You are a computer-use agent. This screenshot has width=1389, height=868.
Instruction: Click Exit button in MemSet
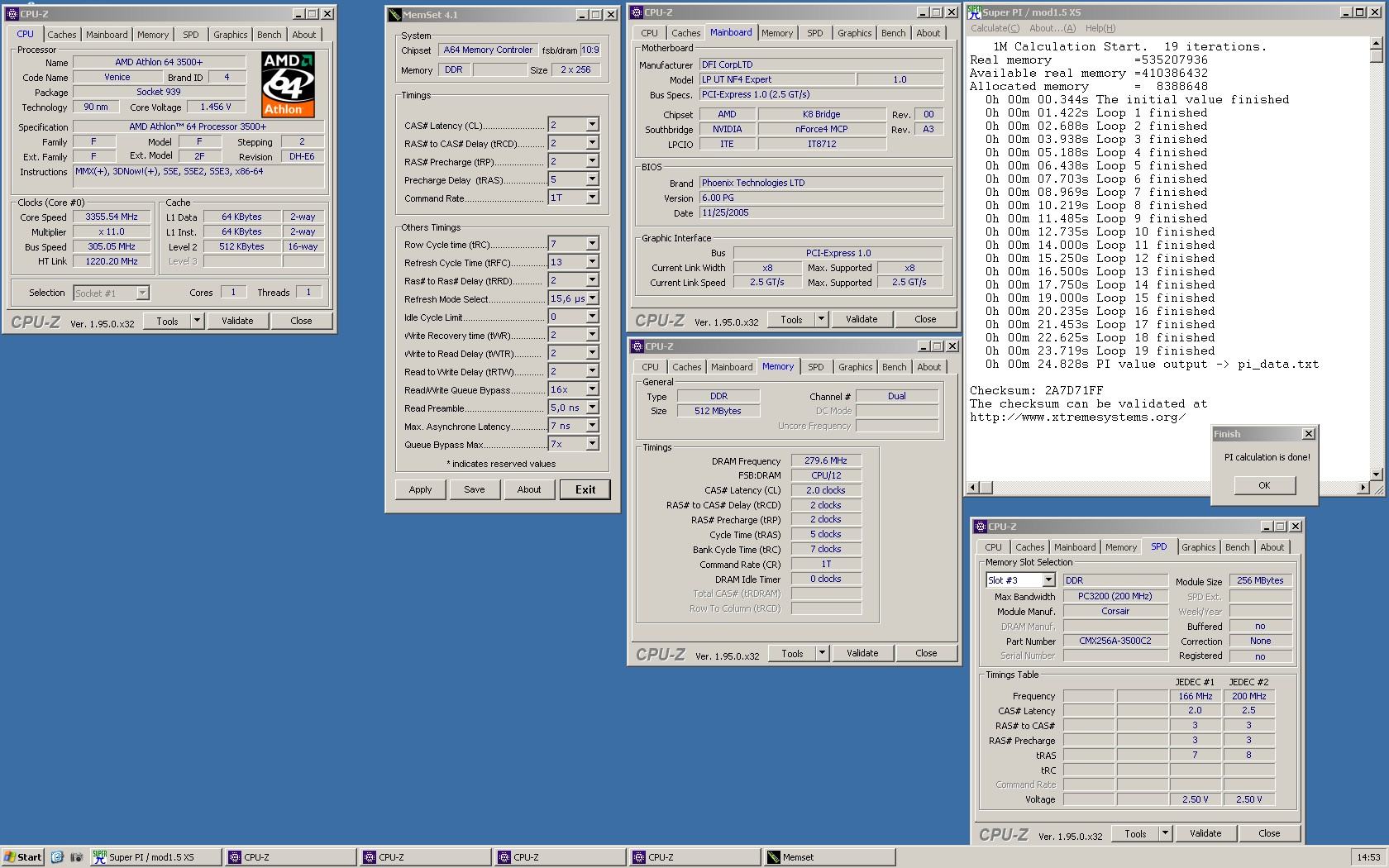click(585, 489)
